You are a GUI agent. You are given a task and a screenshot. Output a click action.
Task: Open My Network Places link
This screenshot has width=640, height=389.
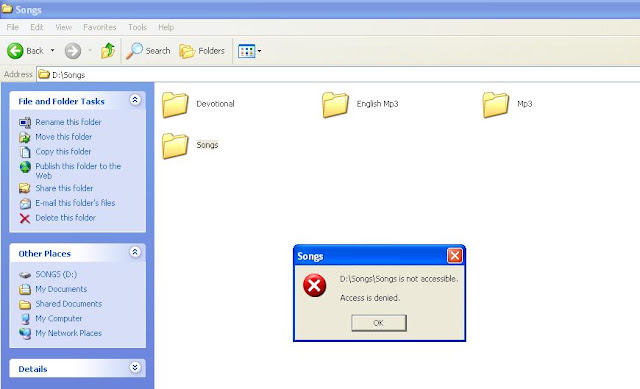tap(68, 333)
